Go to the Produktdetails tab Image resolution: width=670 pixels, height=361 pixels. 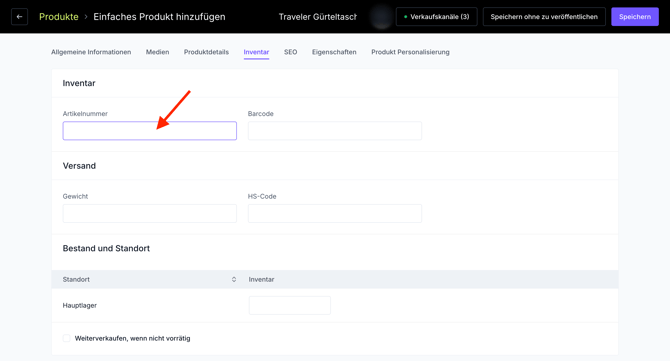[206, 52]
